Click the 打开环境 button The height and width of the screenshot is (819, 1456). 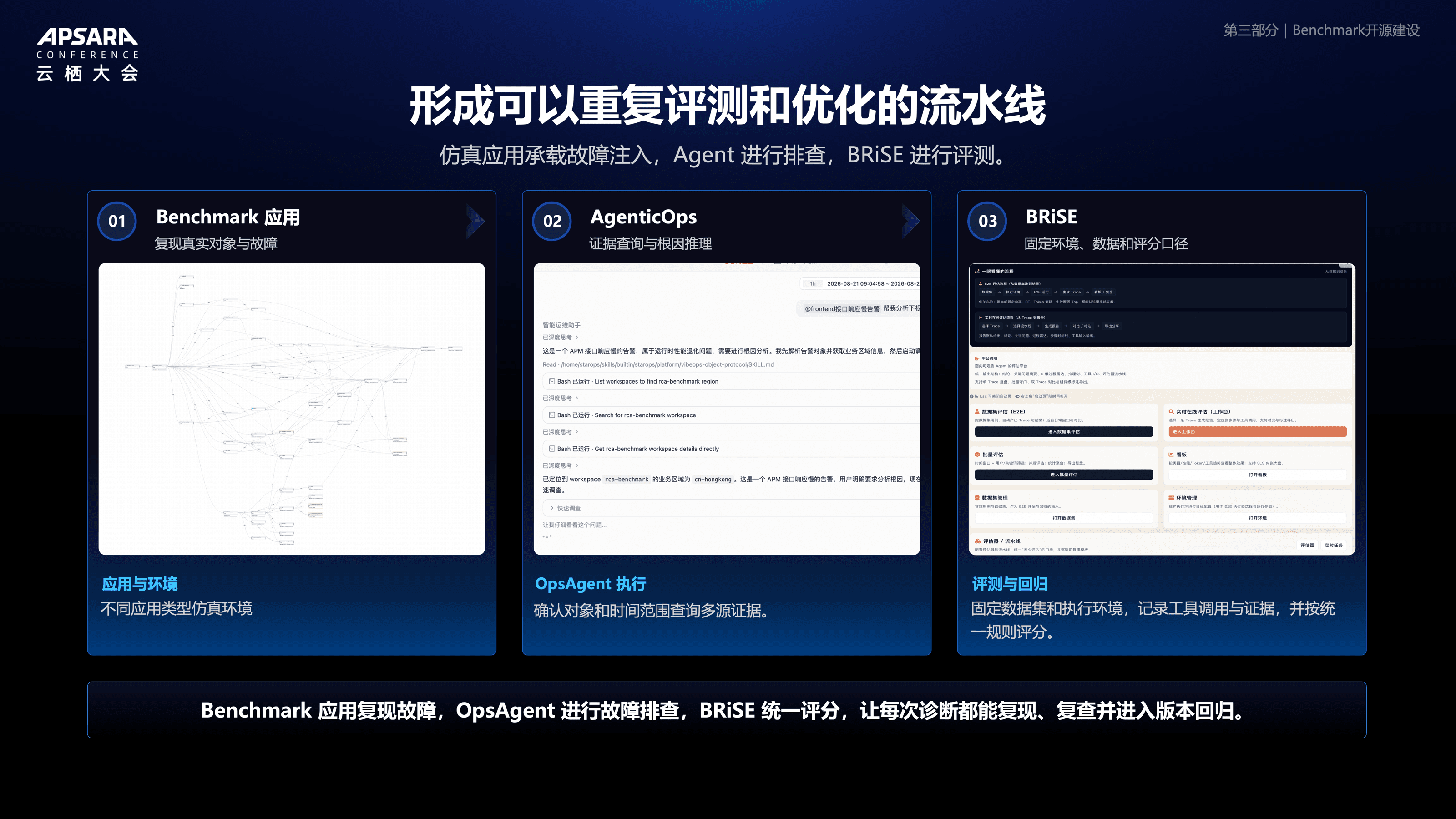click(1258, 518)
